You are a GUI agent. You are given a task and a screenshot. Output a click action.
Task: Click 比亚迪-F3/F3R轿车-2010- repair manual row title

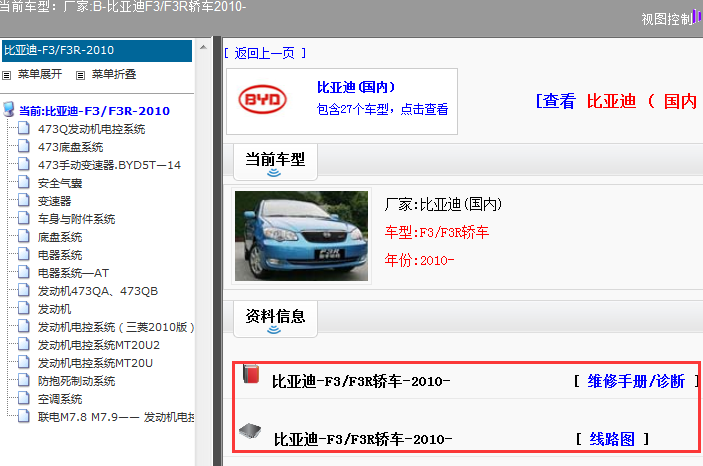(361, 381)
